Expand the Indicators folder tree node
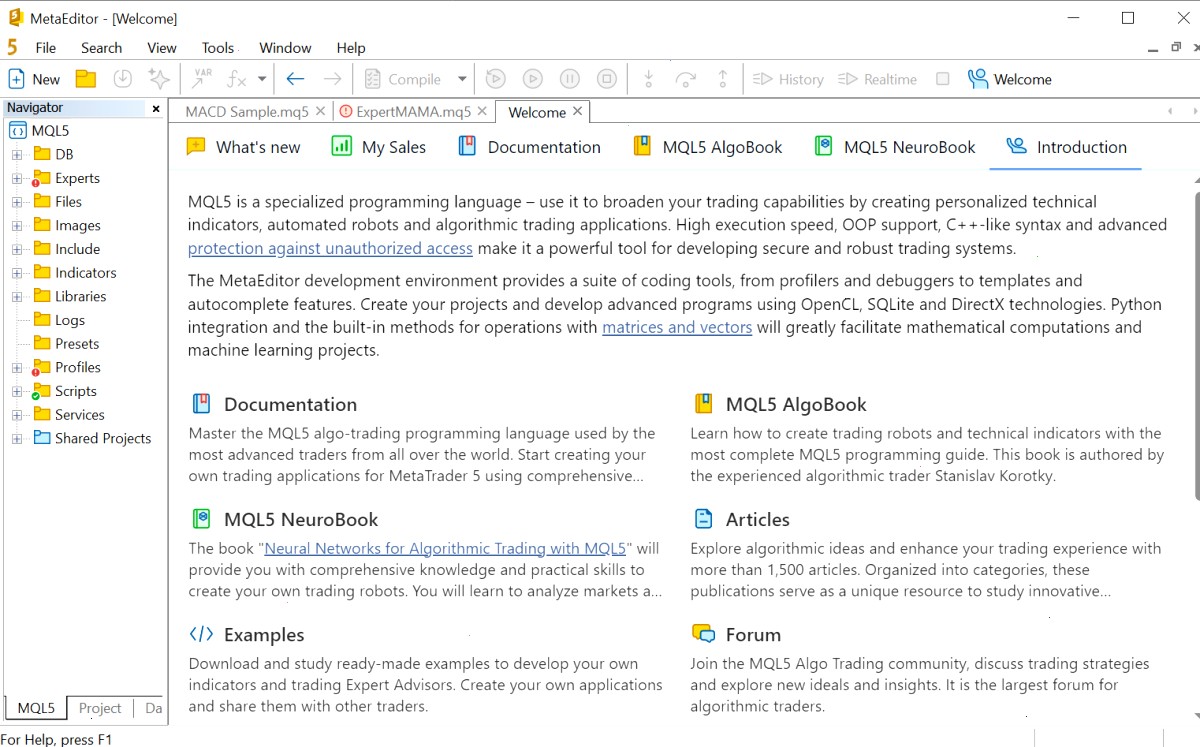 pyautogui.click(x=17, y=273)
